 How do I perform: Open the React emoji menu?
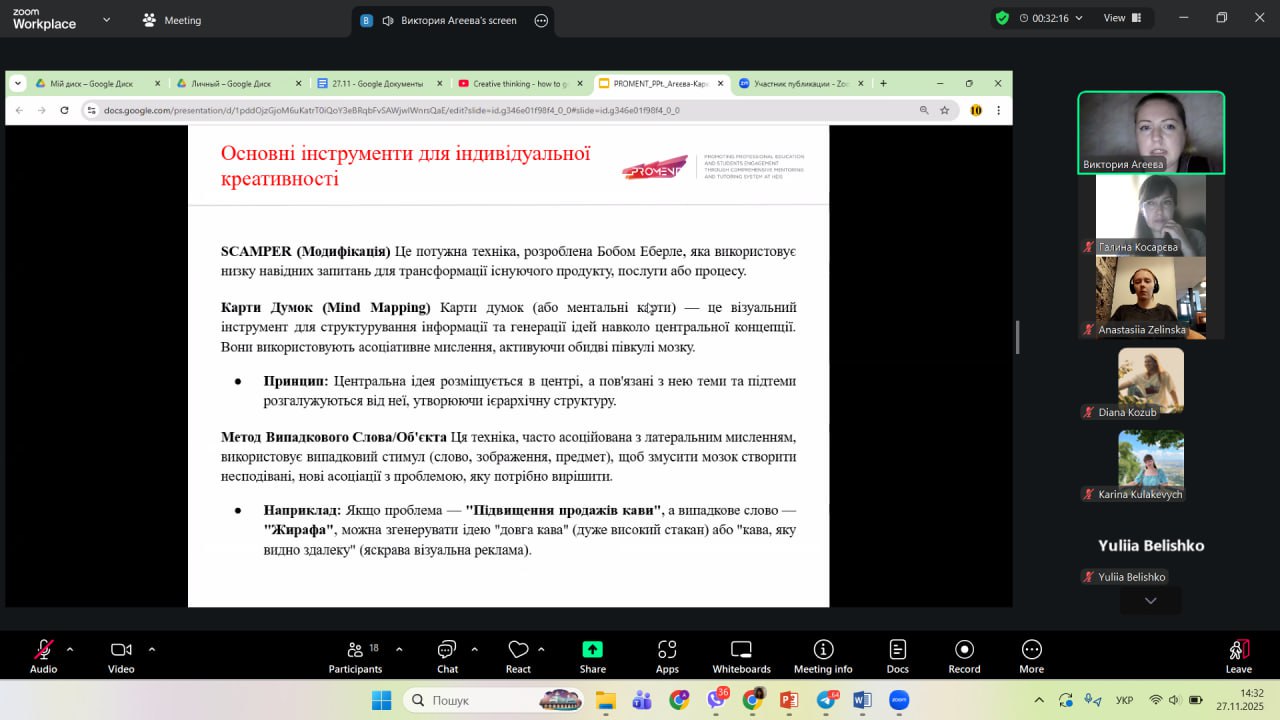coord(518,656)
